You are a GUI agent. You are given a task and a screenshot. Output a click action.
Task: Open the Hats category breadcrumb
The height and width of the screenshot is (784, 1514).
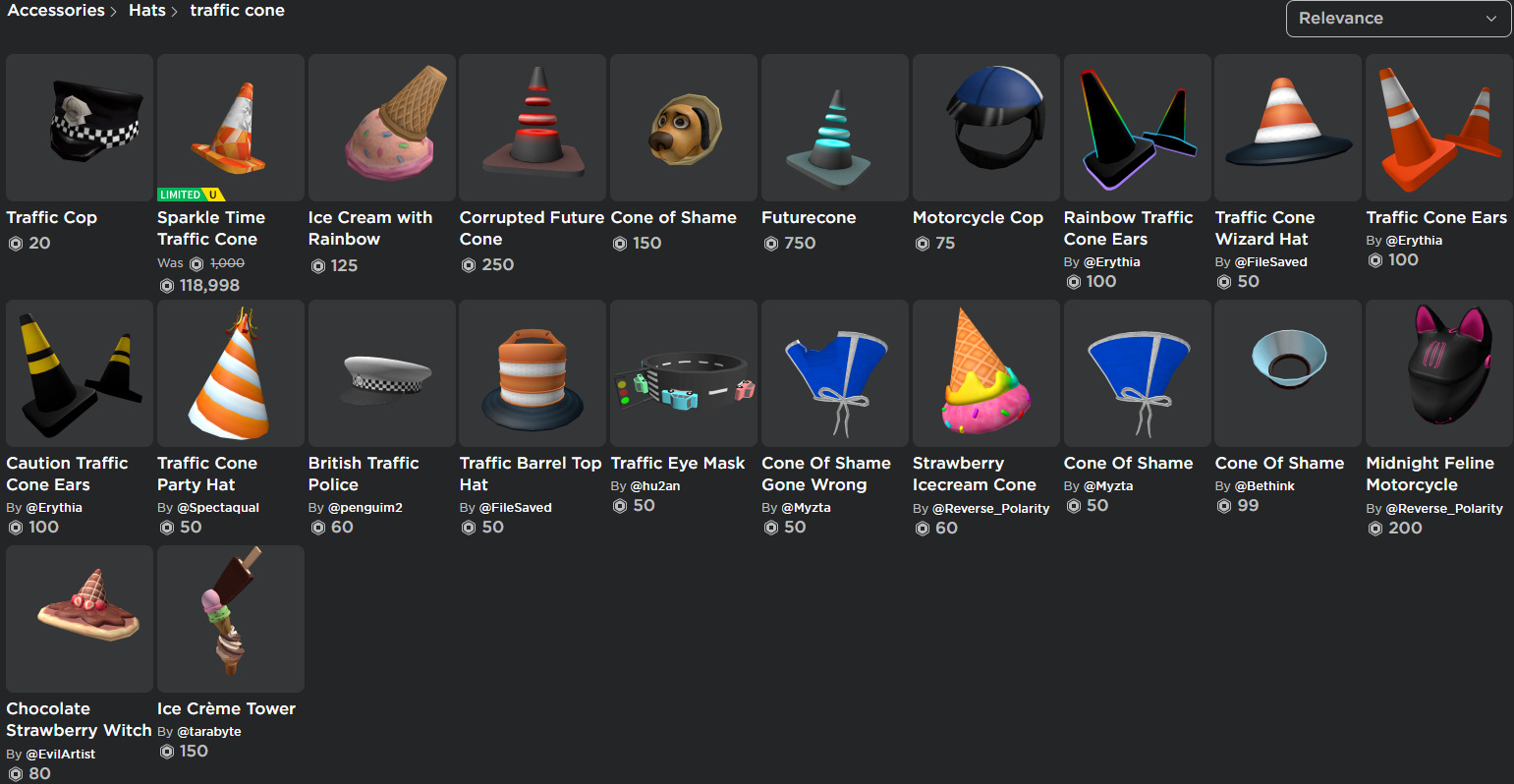[x=146, y=11]
